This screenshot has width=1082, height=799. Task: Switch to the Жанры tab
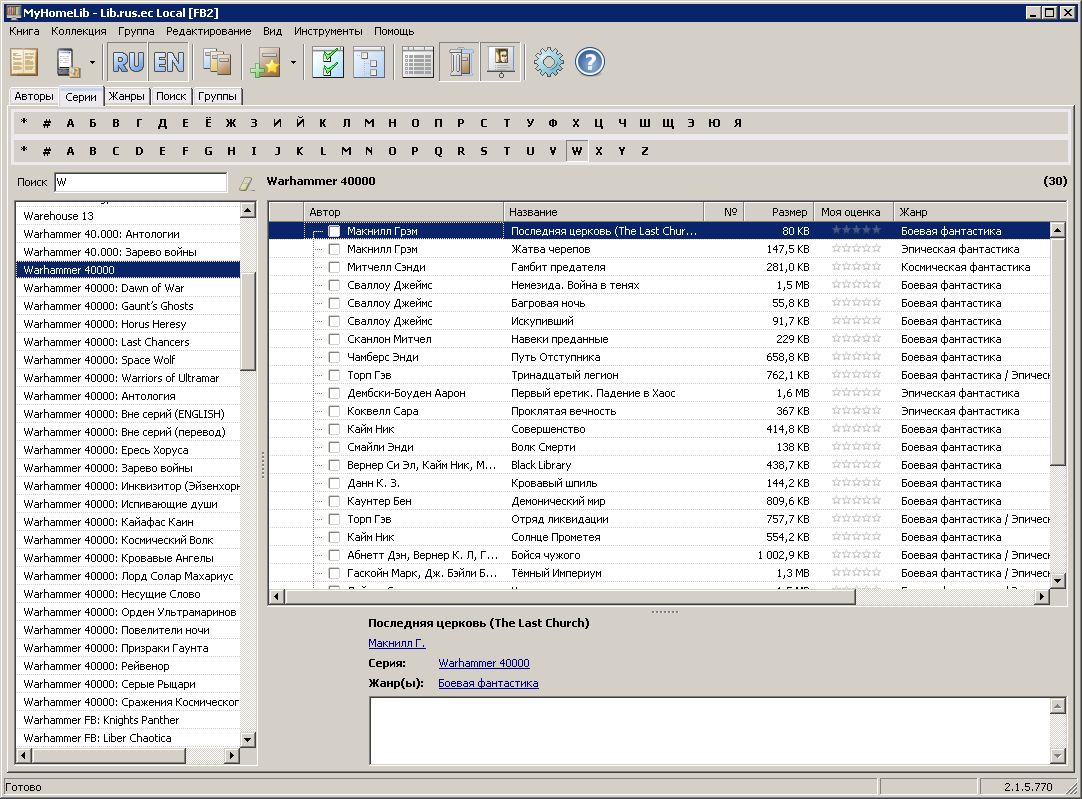click(x=127, y=97)
